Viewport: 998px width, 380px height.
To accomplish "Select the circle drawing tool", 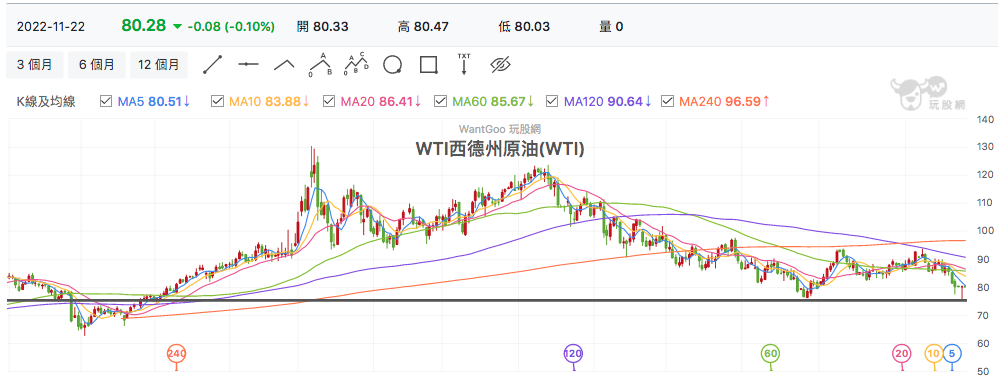I will 393,64.
